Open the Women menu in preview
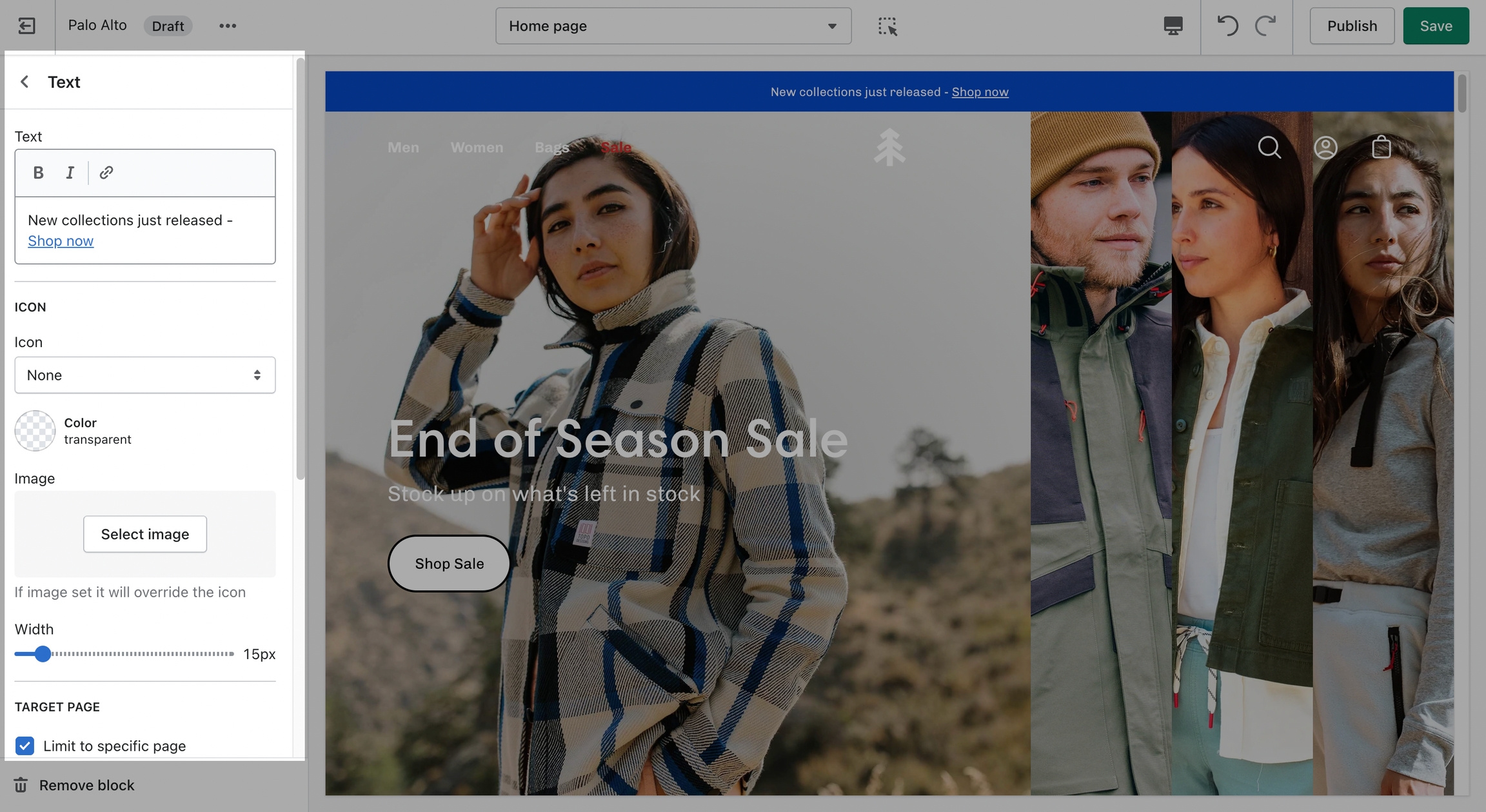1486x812 pixels. pyautogui.click(x=477, y=147)
